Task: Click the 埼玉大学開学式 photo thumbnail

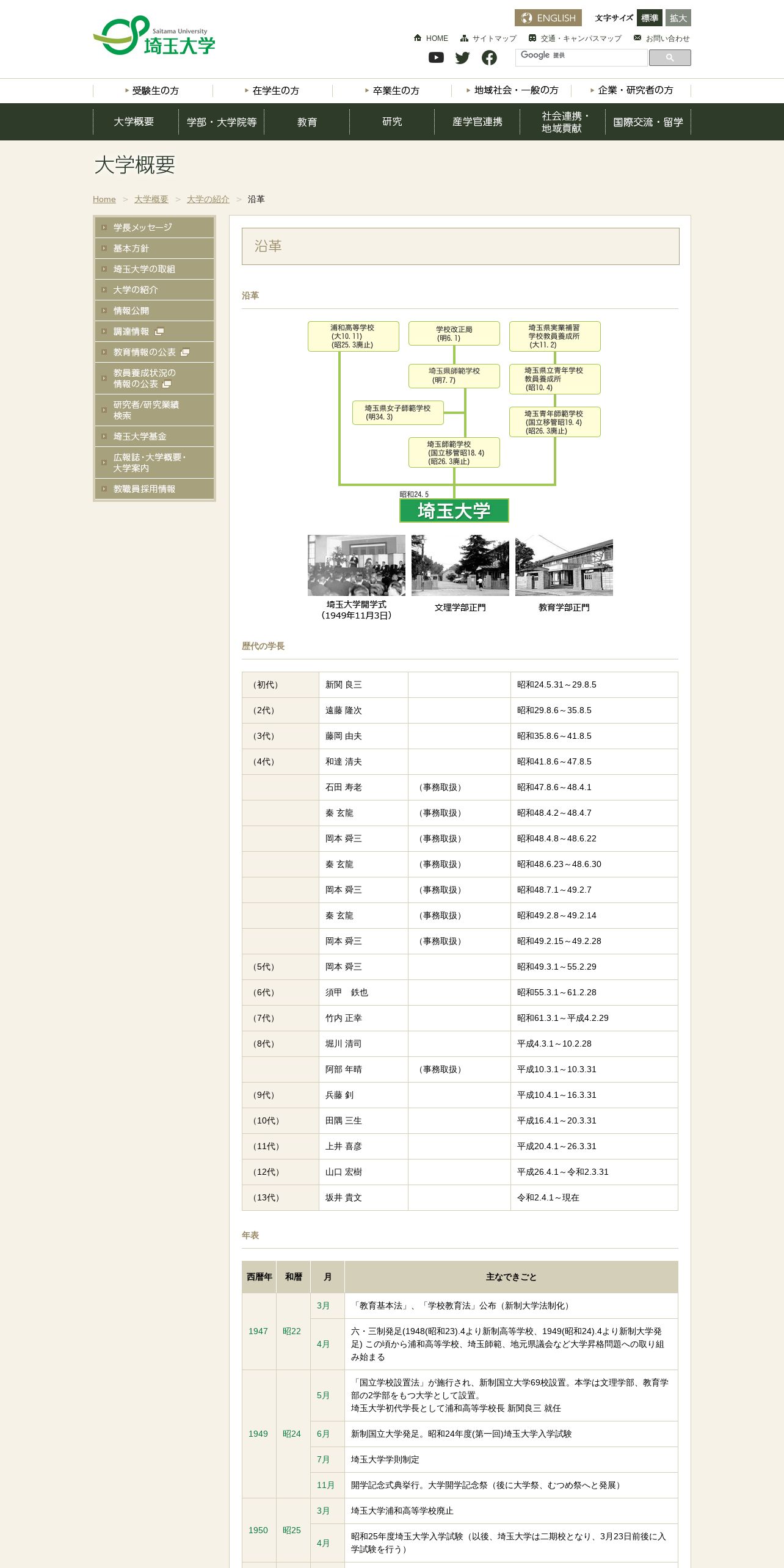Action: pos(357,565)
